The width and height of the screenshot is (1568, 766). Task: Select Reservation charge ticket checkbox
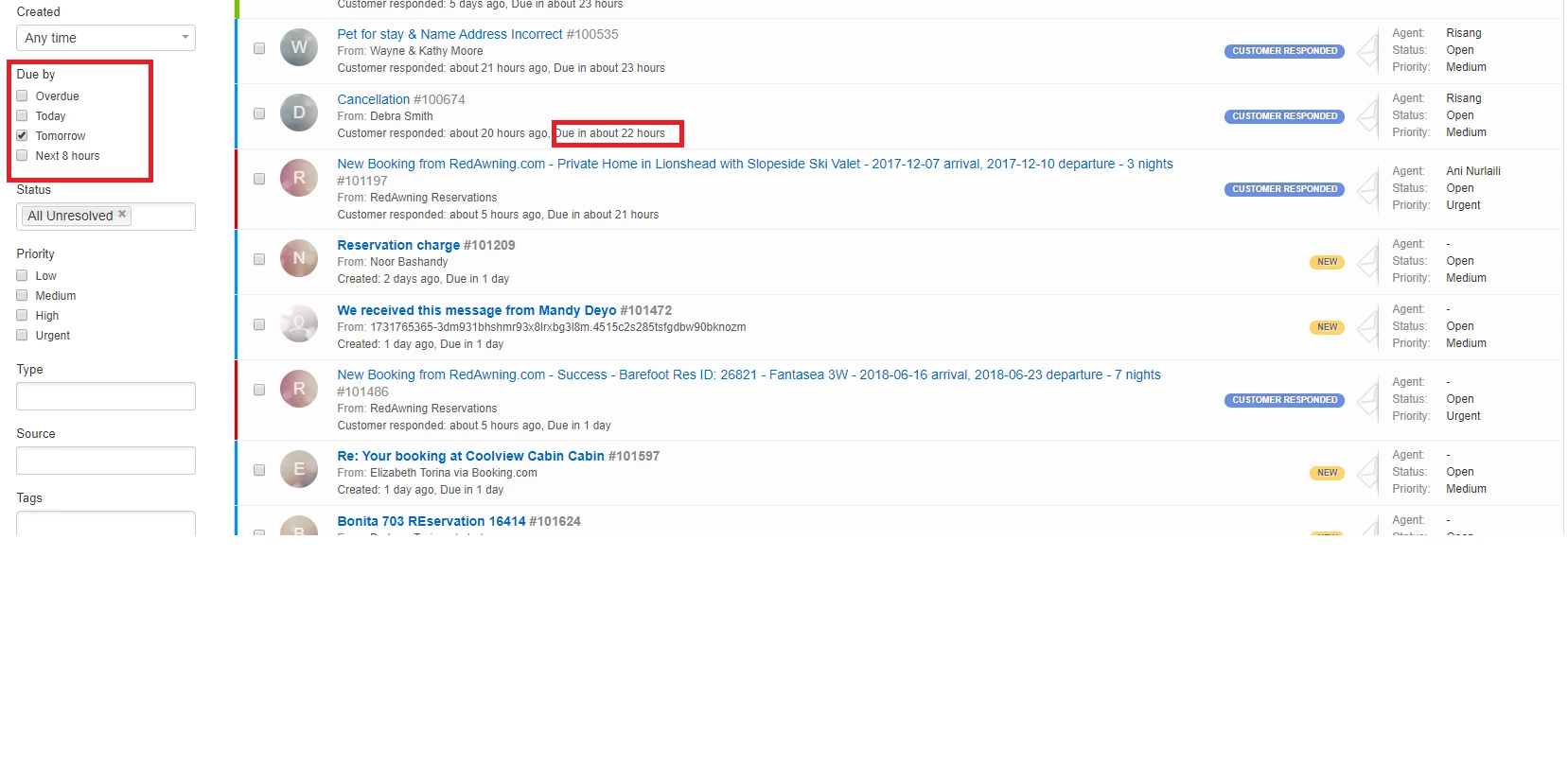coord(259,259)
